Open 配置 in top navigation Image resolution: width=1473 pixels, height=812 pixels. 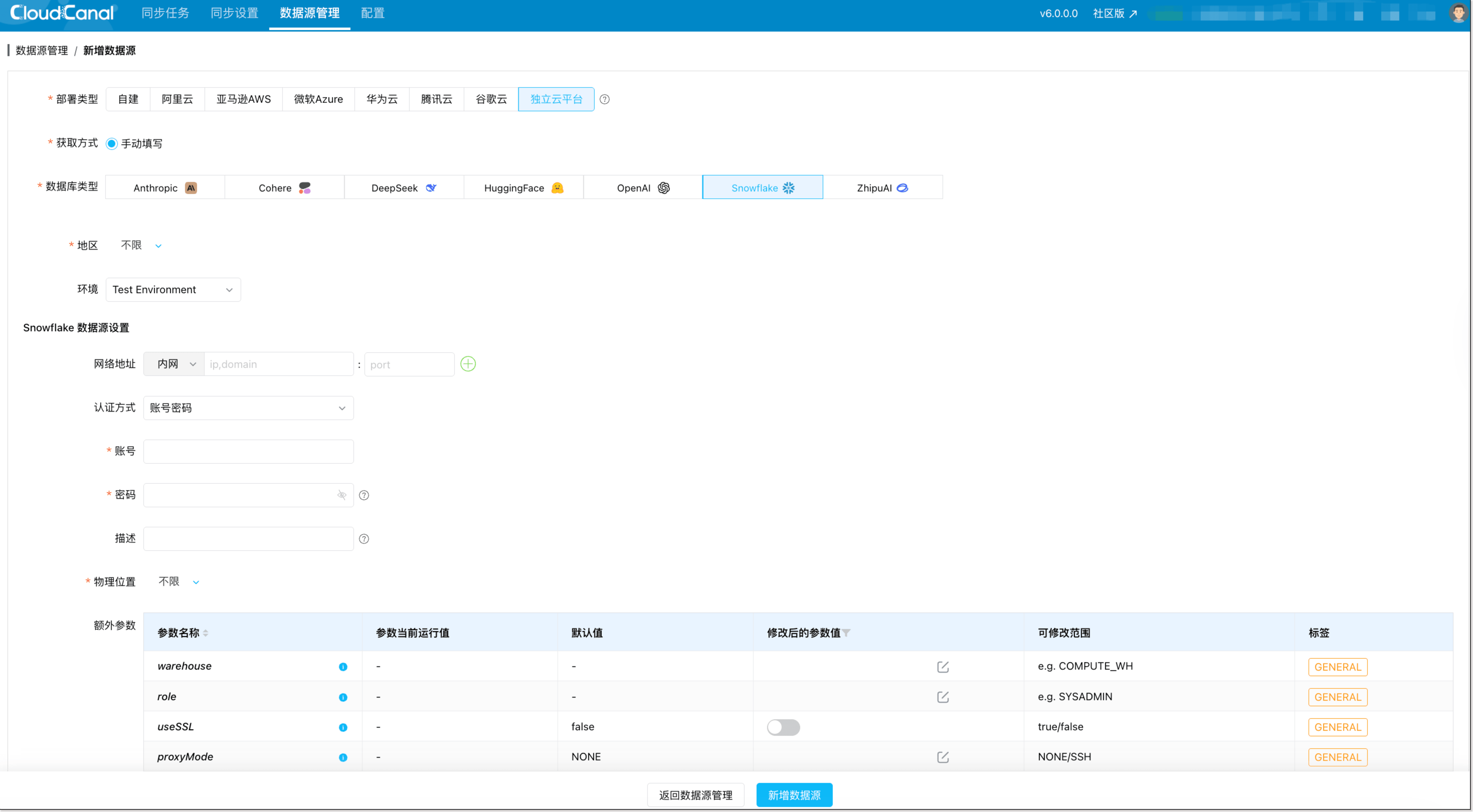click(x=373, y=13)
